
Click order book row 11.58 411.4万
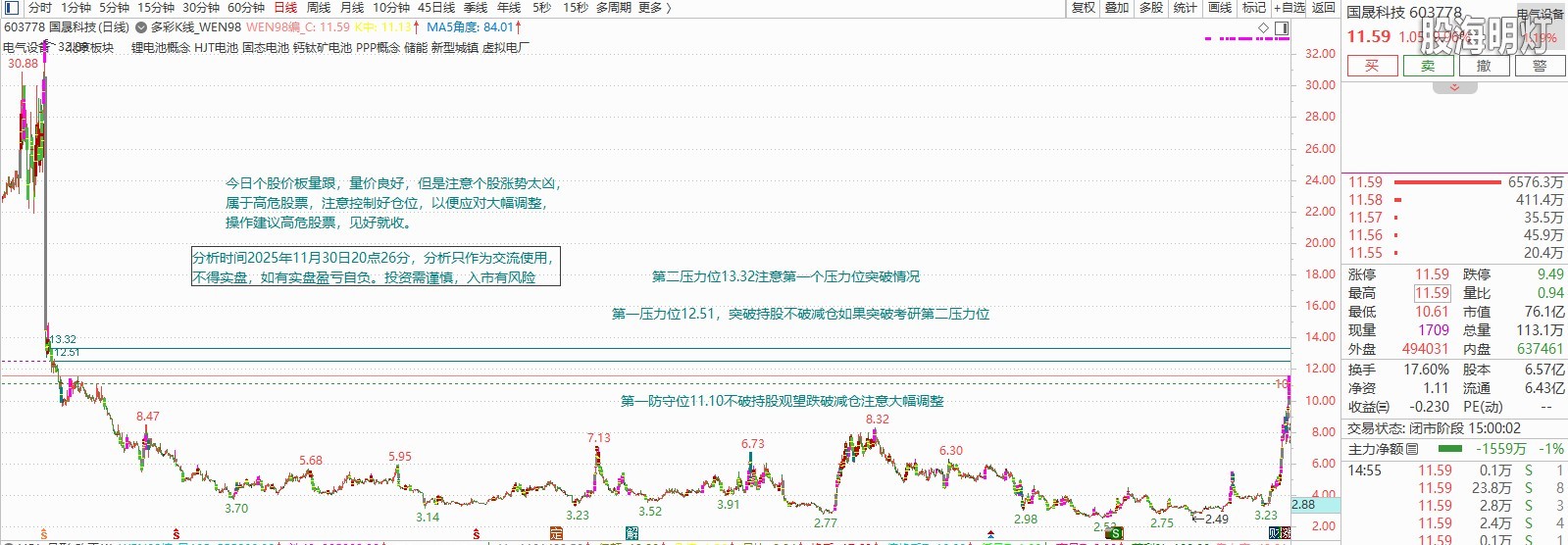click(x=1455, y=200)
